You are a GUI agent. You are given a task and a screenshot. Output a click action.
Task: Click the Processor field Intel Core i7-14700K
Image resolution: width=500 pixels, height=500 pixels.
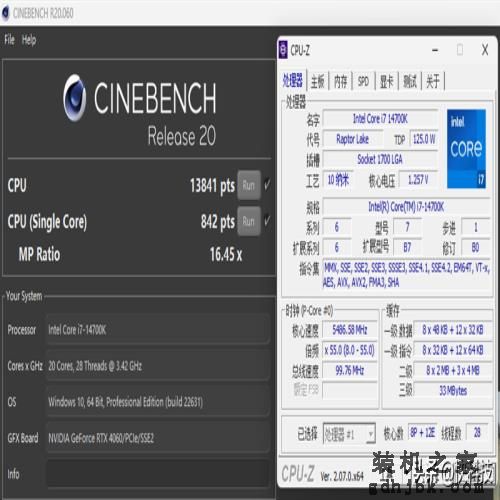click(158, 330)
